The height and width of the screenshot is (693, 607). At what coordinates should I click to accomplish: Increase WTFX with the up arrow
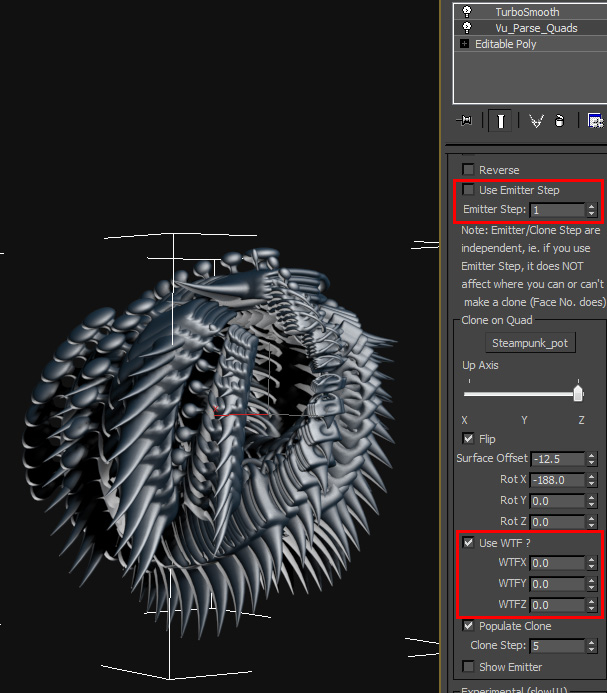(x=592, y=560)
